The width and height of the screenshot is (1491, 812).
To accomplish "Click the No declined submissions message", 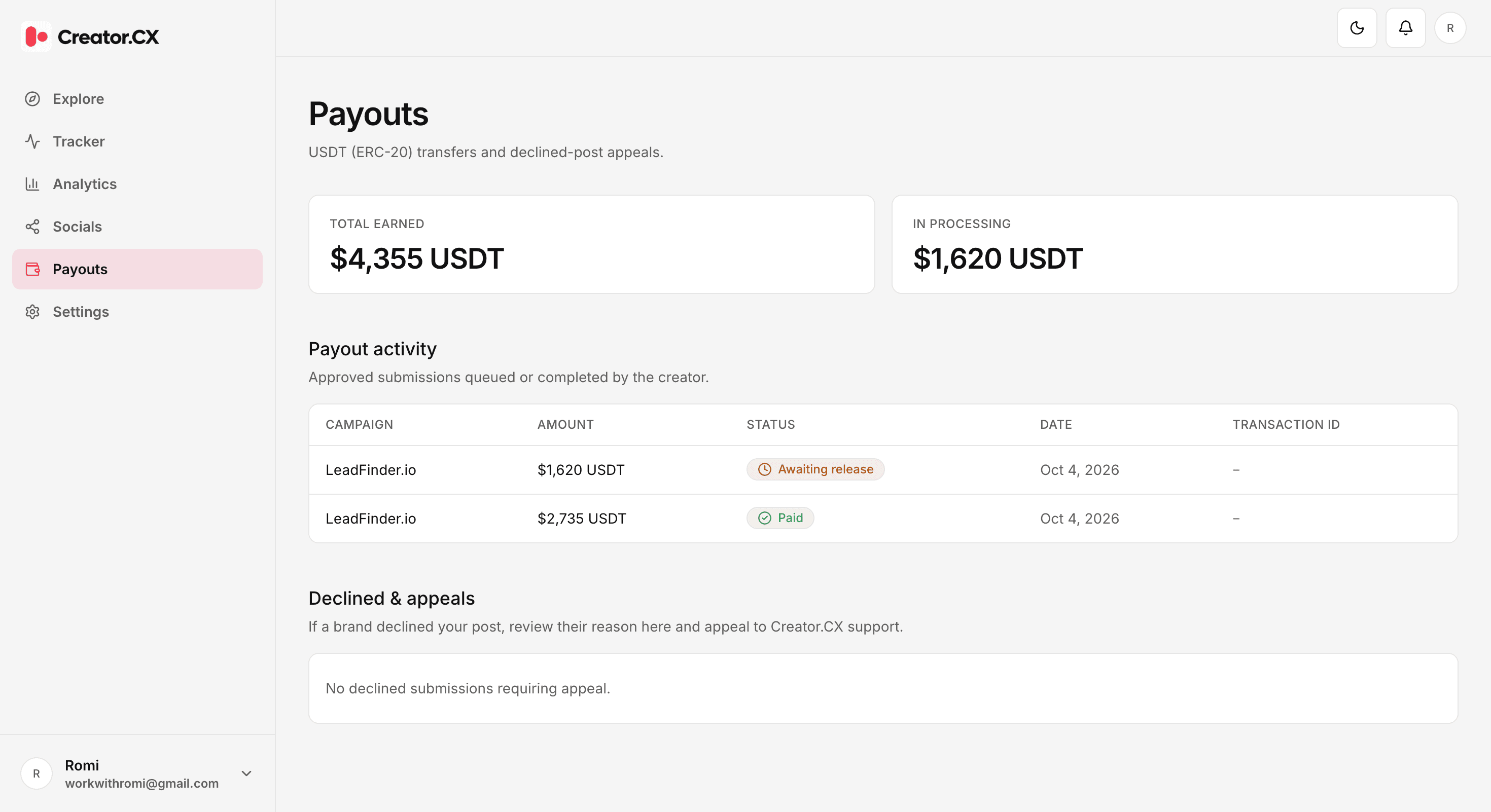I will point(468,688).
